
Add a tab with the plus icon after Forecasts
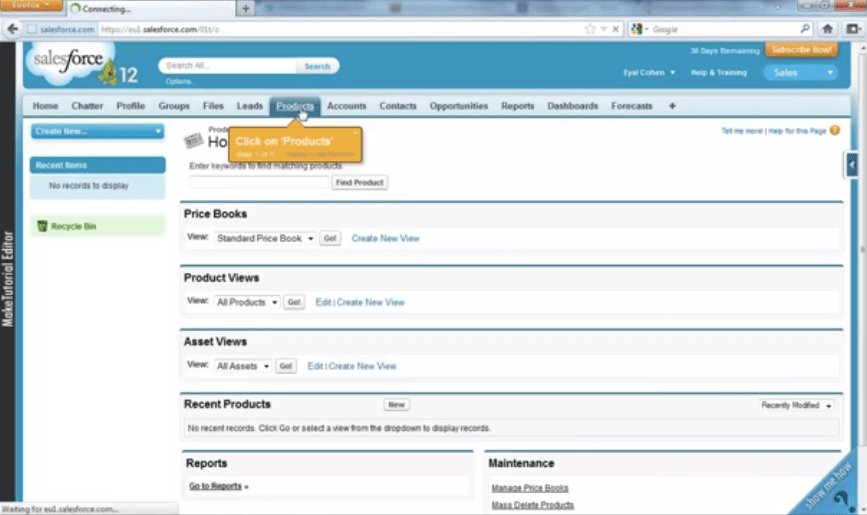[x=672, y=106]
